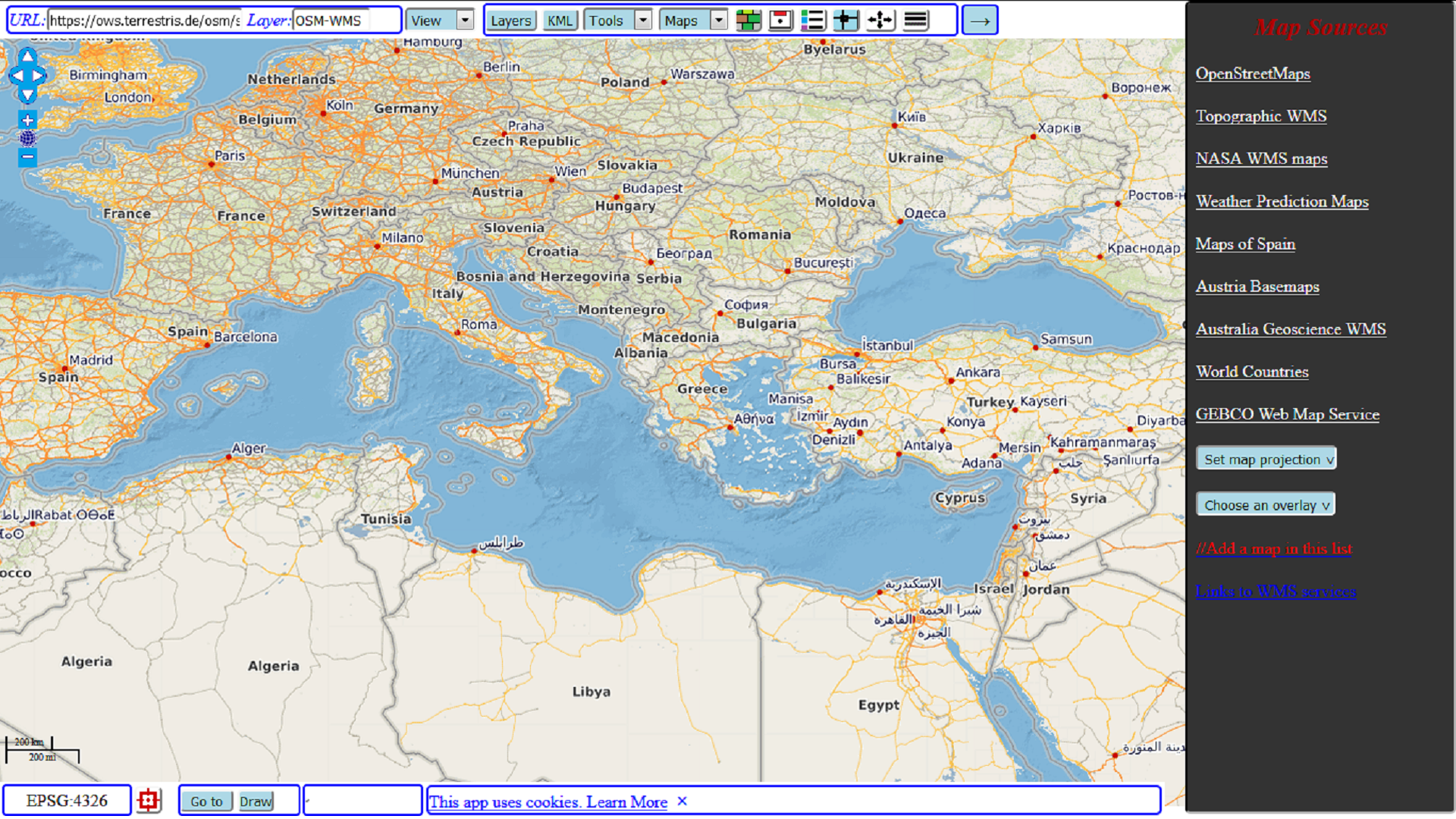
Task: Click the Syria label on the map
Action: tap(1087, 498)
